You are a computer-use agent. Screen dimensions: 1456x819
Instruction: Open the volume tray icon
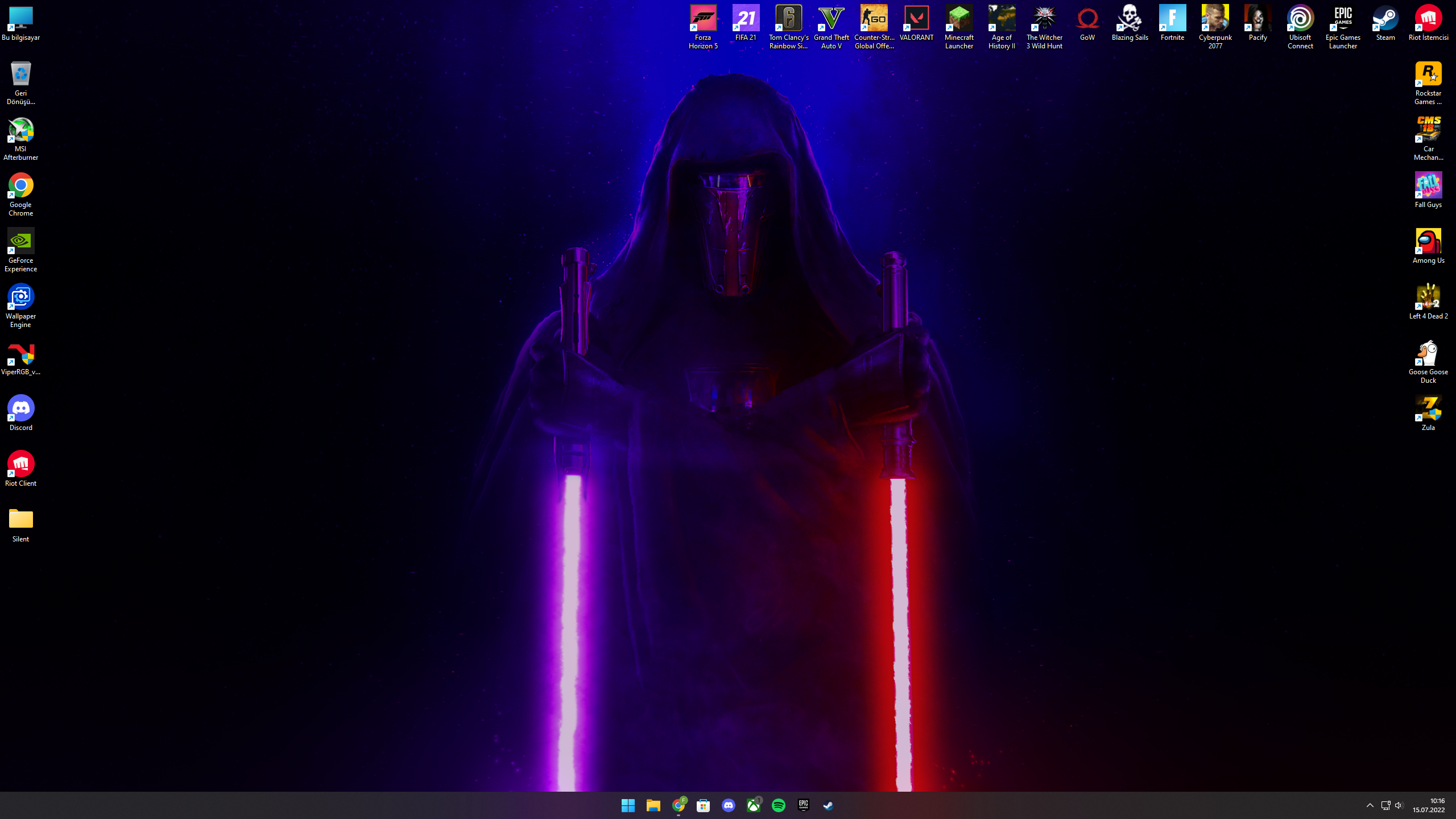(x=1399, y=805)
